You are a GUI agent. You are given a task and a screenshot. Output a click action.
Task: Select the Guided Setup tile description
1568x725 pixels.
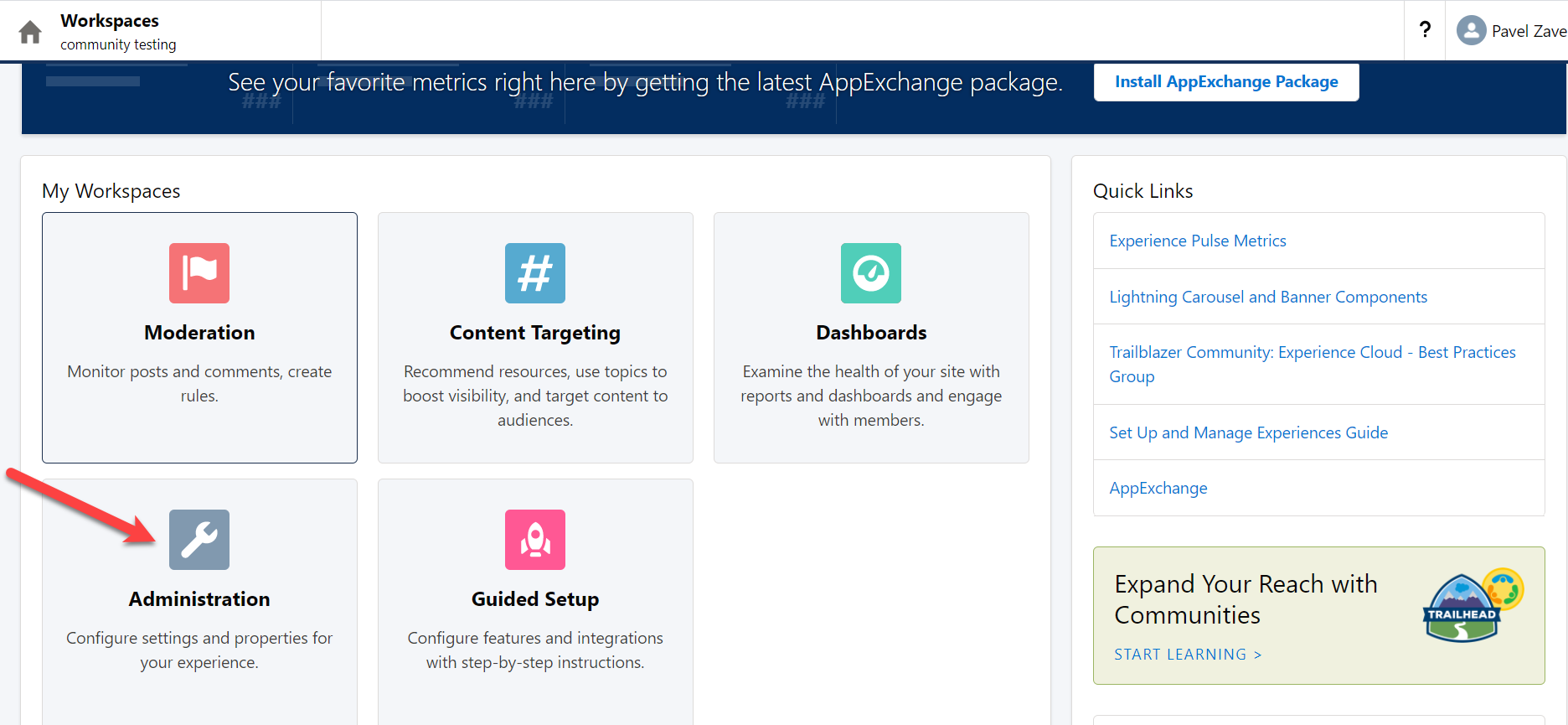pos(535,650)
